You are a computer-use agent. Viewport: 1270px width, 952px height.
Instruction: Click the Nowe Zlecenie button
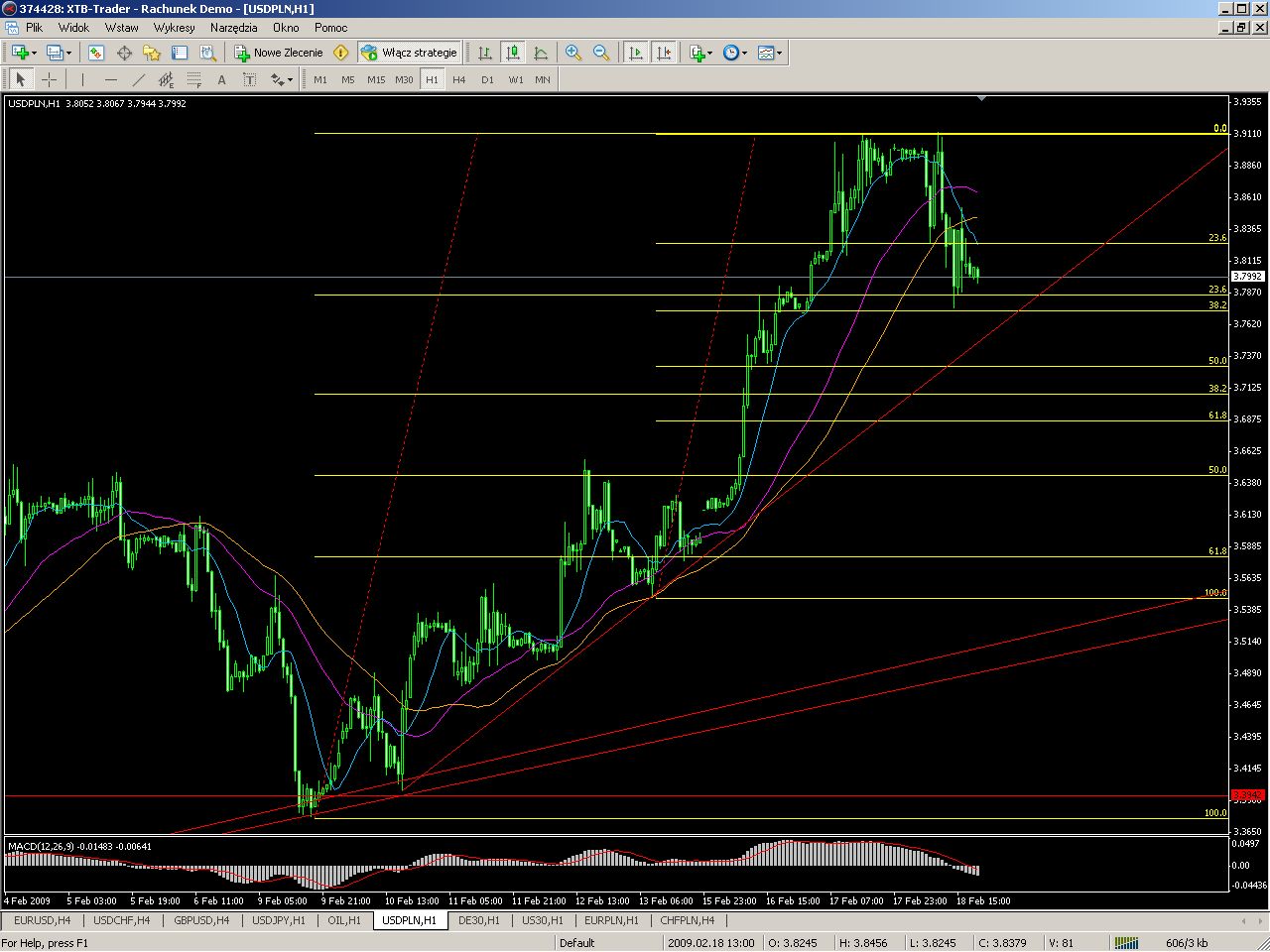pos(278,53)
